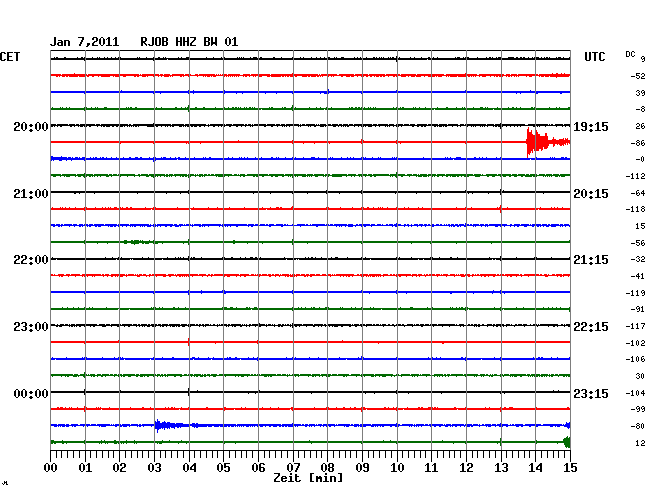
Task: Click the DC value "-56"
Action: (638, 243)
